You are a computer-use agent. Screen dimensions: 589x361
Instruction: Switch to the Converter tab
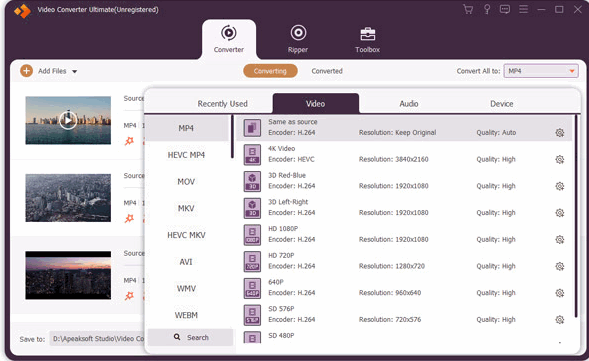(229, 39)
